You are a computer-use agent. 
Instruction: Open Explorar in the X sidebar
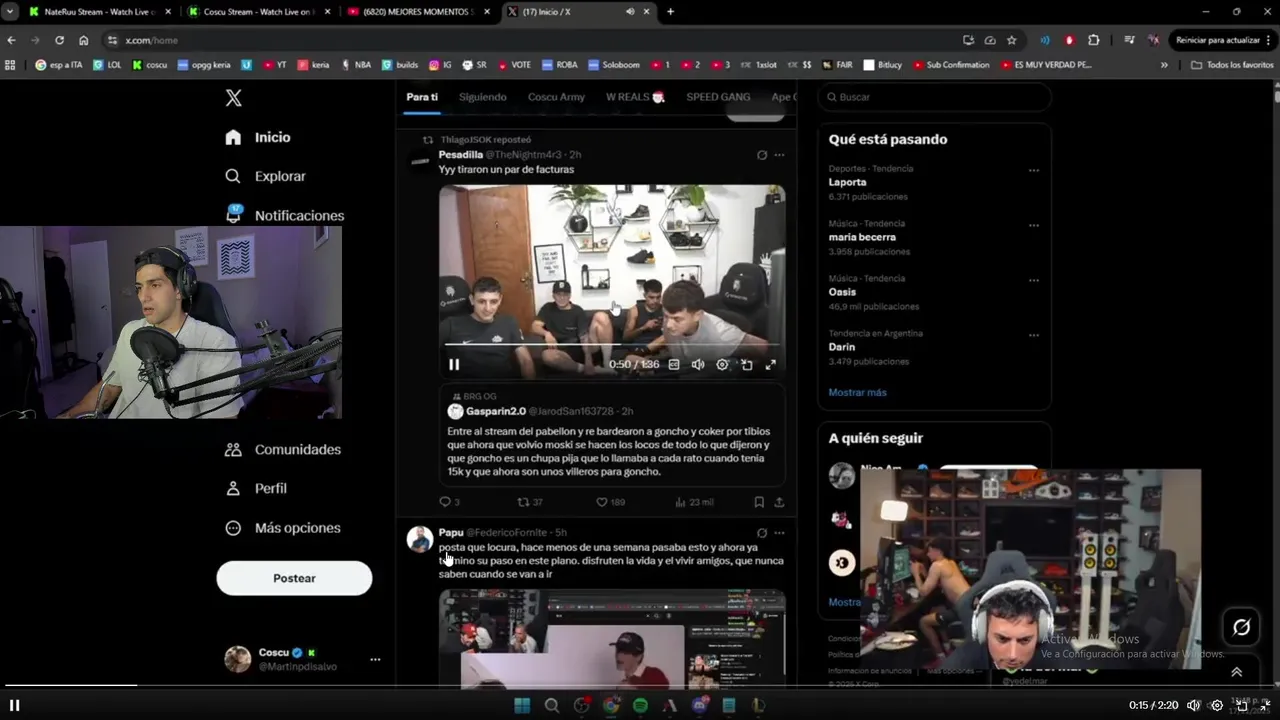point(266,176)
